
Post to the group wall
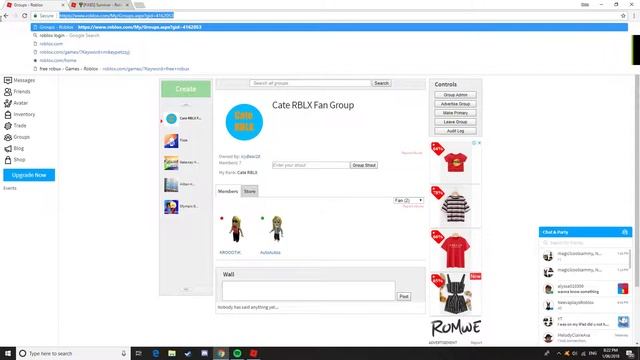tap(404, 296)
